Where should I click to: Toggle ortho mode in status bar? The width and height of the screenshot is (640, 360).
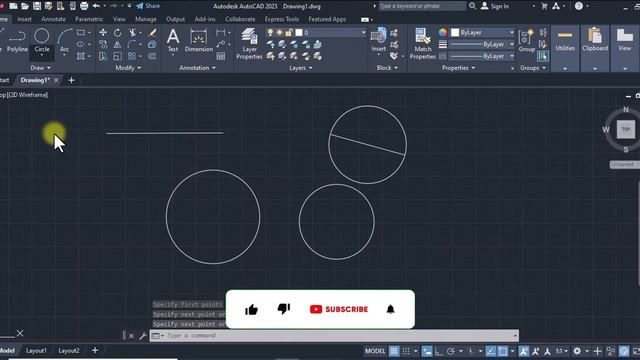(x=439, y=351)
